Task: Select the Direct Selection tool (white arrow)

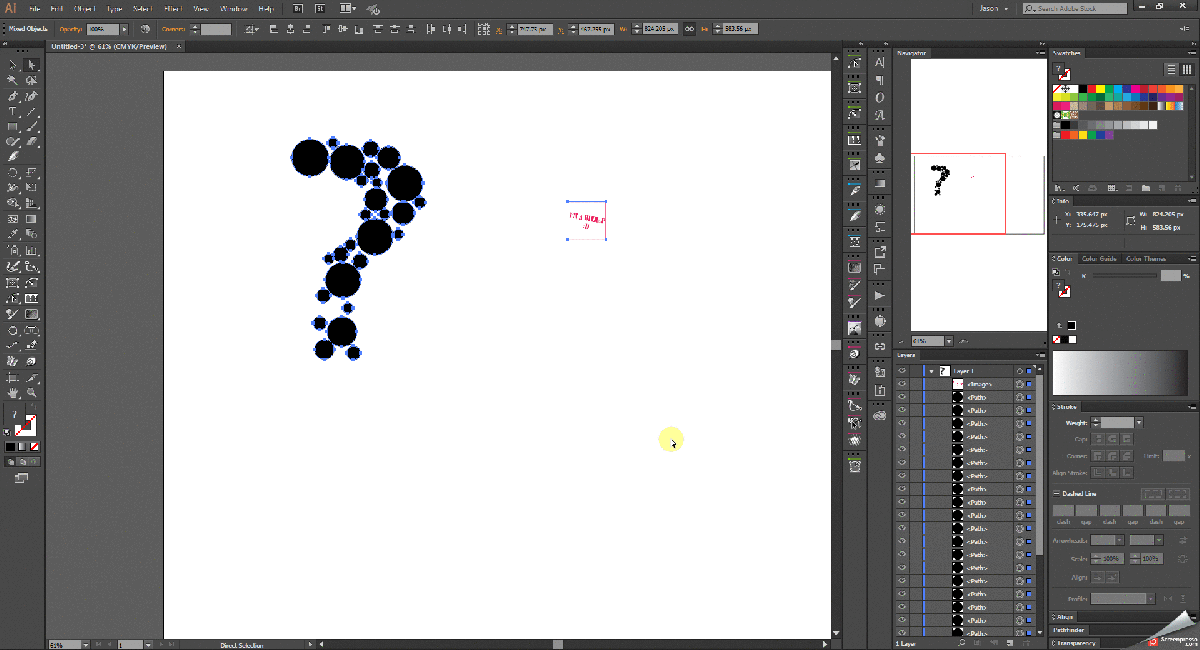Action: point(31,65)
